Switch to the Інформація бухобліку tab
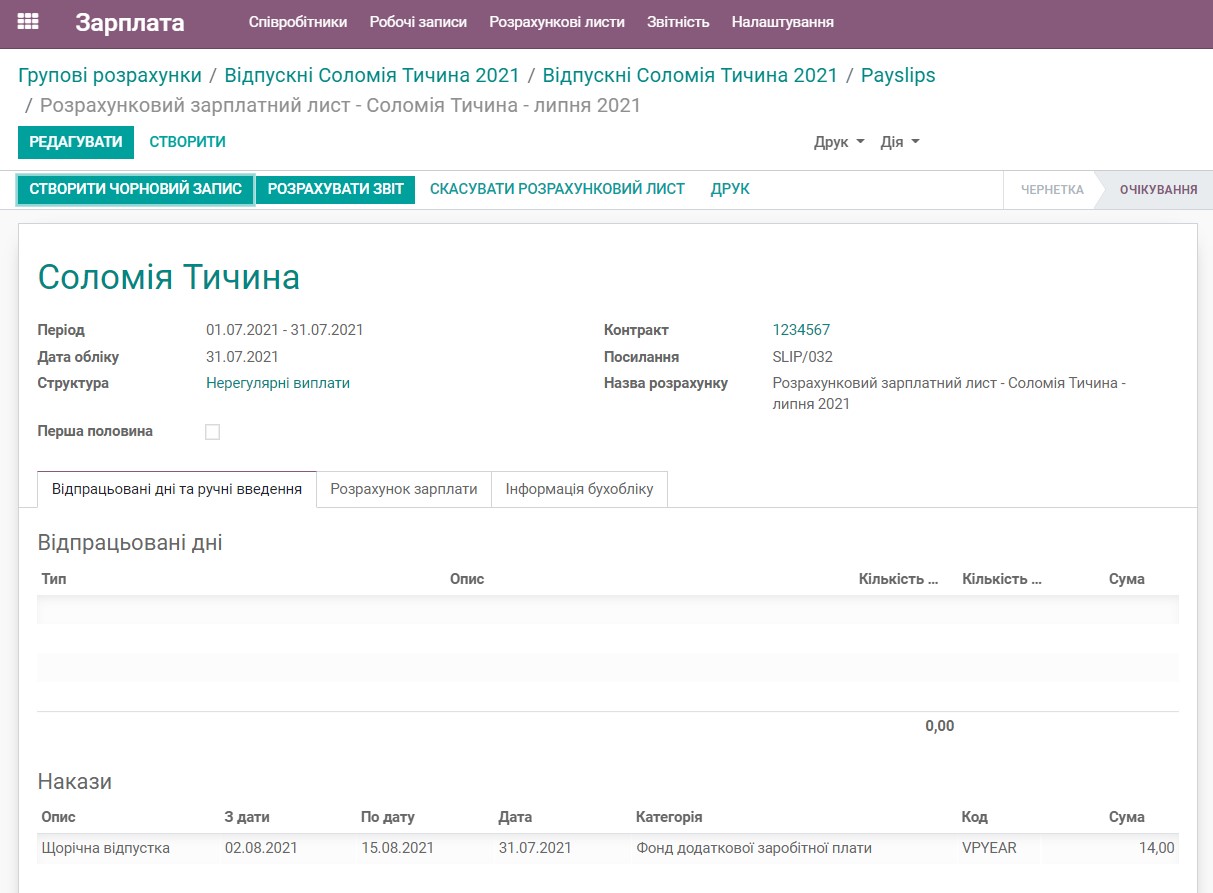Viewport: 1213px width, 893px height. 578,489
